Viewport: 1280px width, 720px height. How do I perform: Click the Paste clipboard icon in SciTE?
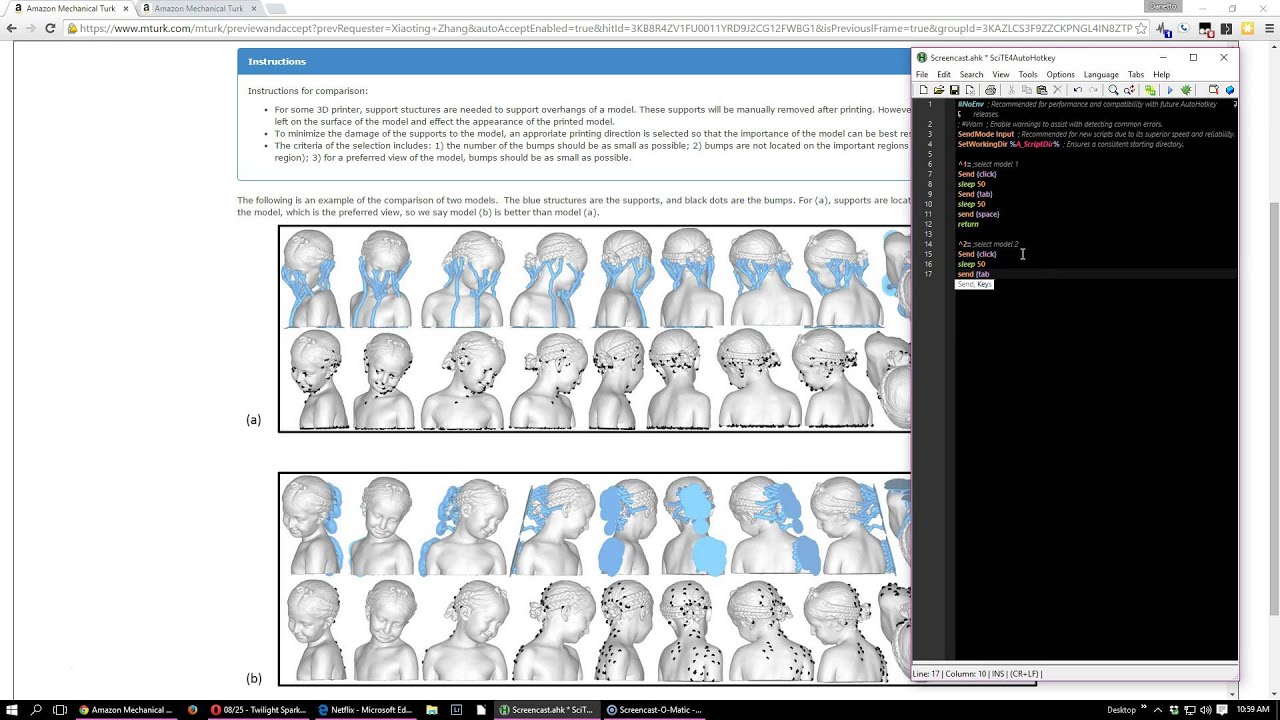(x=1041, y=90)
